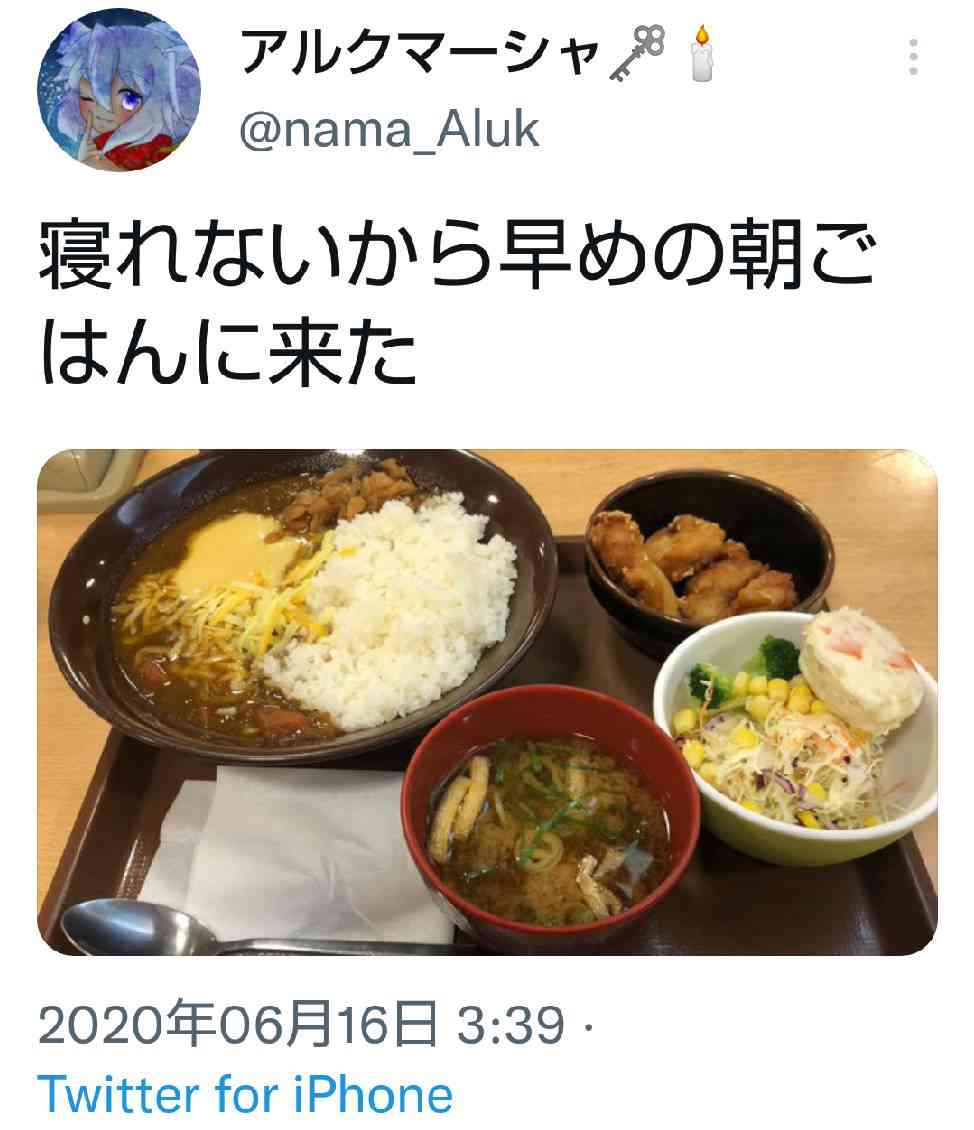This screenshot has height=1130, width=974.
Task: Click the date 2020年06月16日
Action: pyautogui.click(x=238, y=1024)
